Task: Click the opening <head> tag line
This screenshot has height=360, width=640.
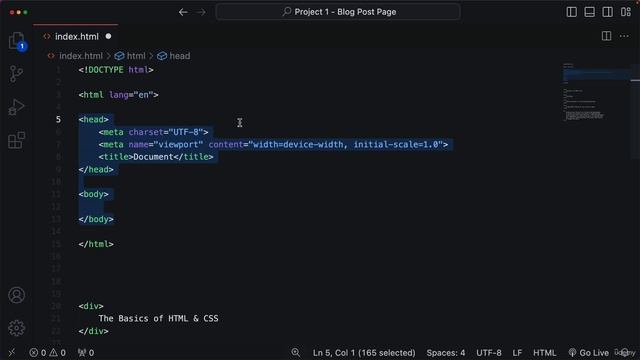Action: click(93, 120)
